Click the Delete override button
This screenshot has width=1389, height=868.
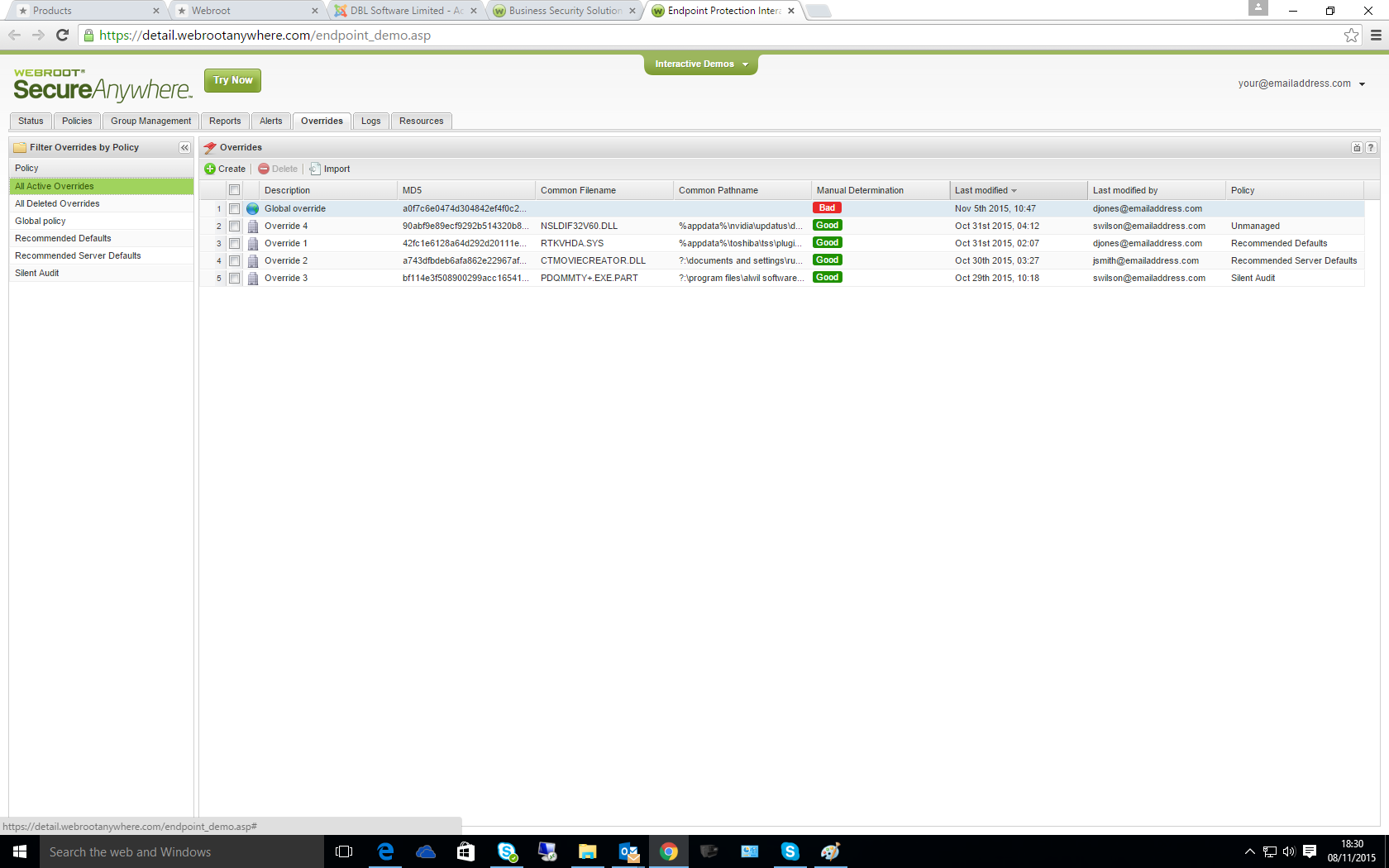click(x=278, y=169)
